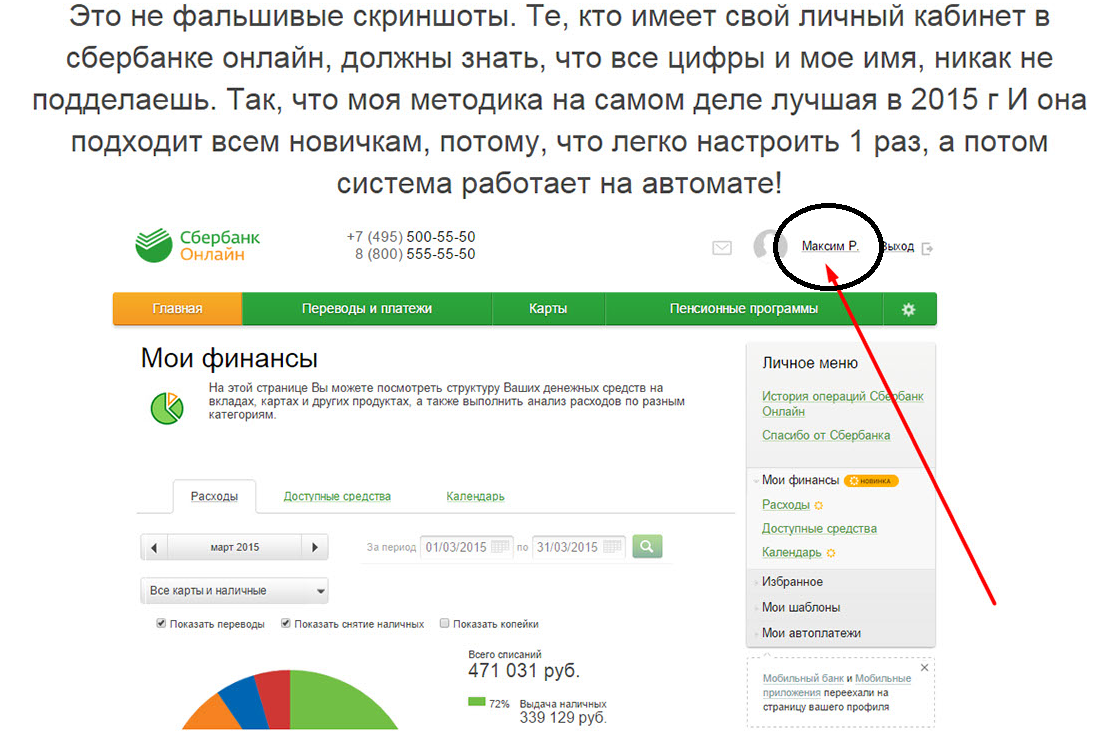Click the gear icon next to Календарь link

click(x=830, y=552)
